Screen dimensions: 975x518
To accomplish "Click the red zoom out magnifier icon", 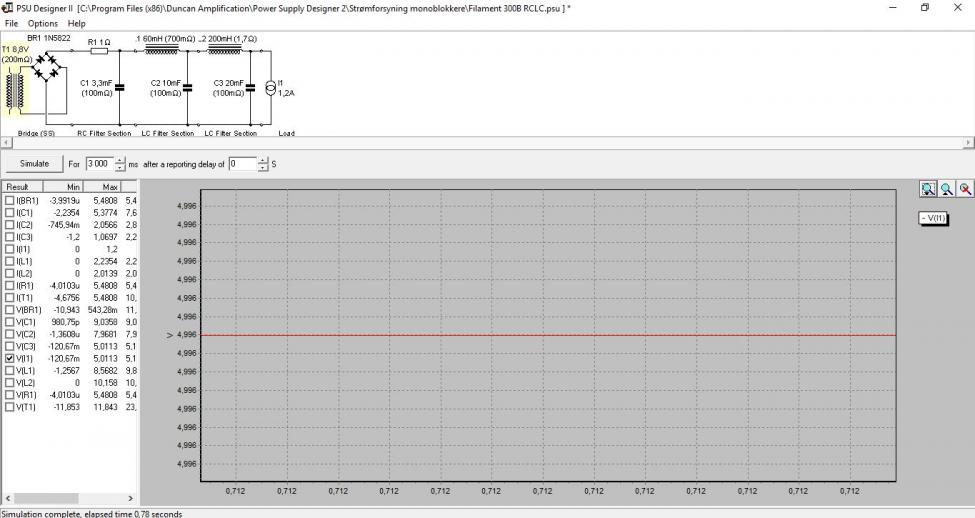I will pyautogui.click(x=965, y=189).
